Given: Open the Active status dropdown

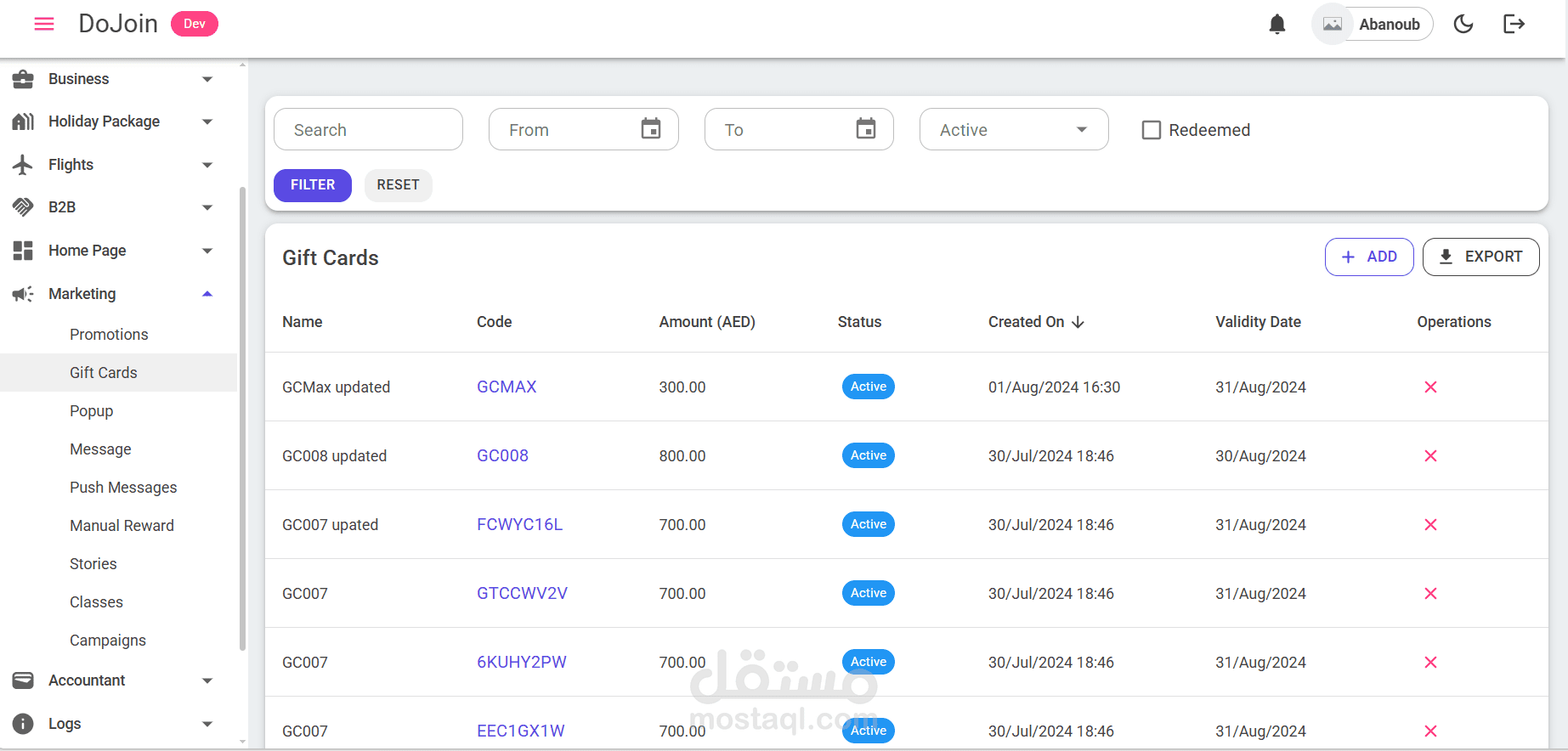Looking at the screenshot, I should [1014, 129].
